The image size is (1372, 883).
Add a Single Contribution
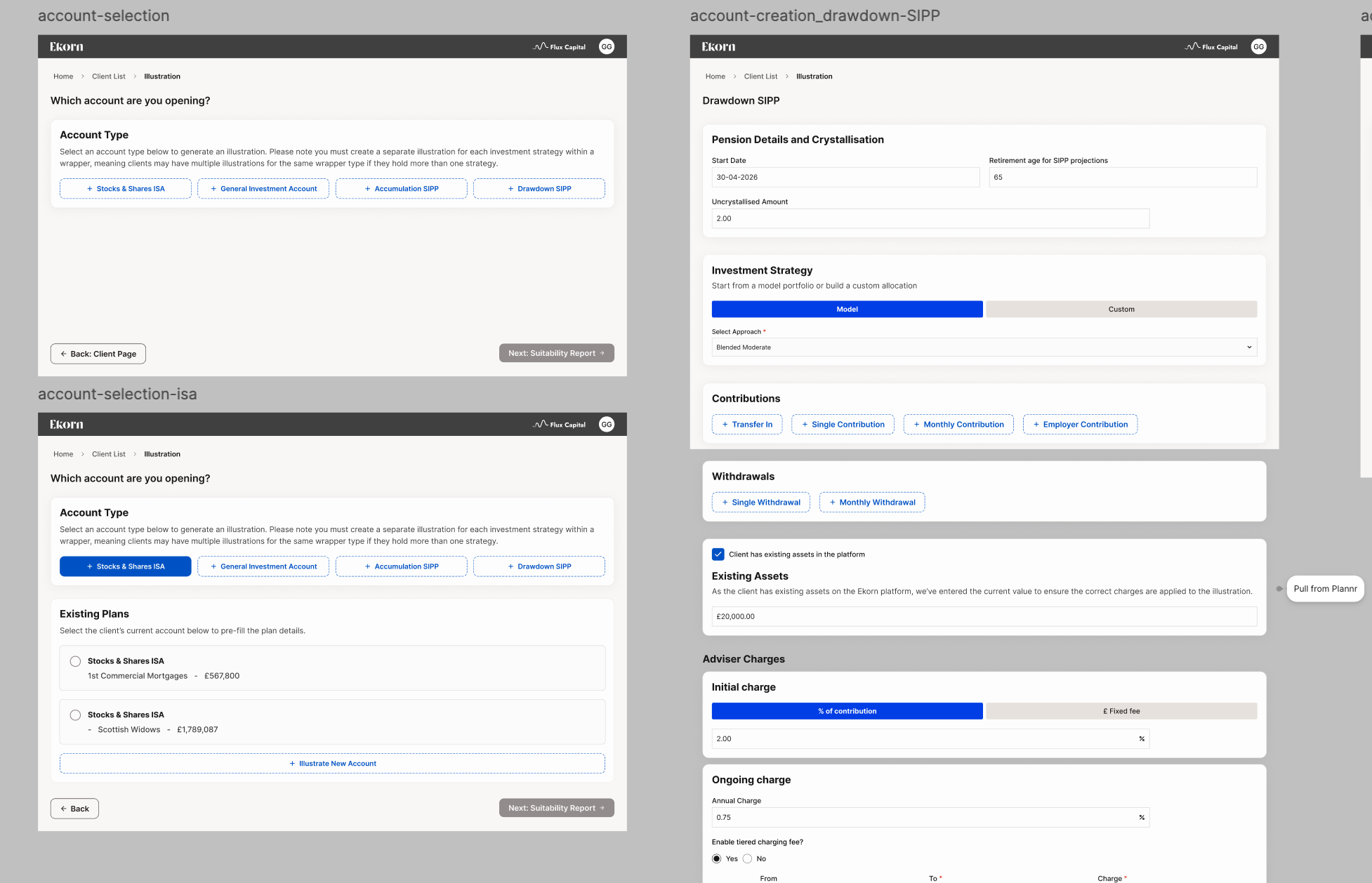tap(843, 424)
